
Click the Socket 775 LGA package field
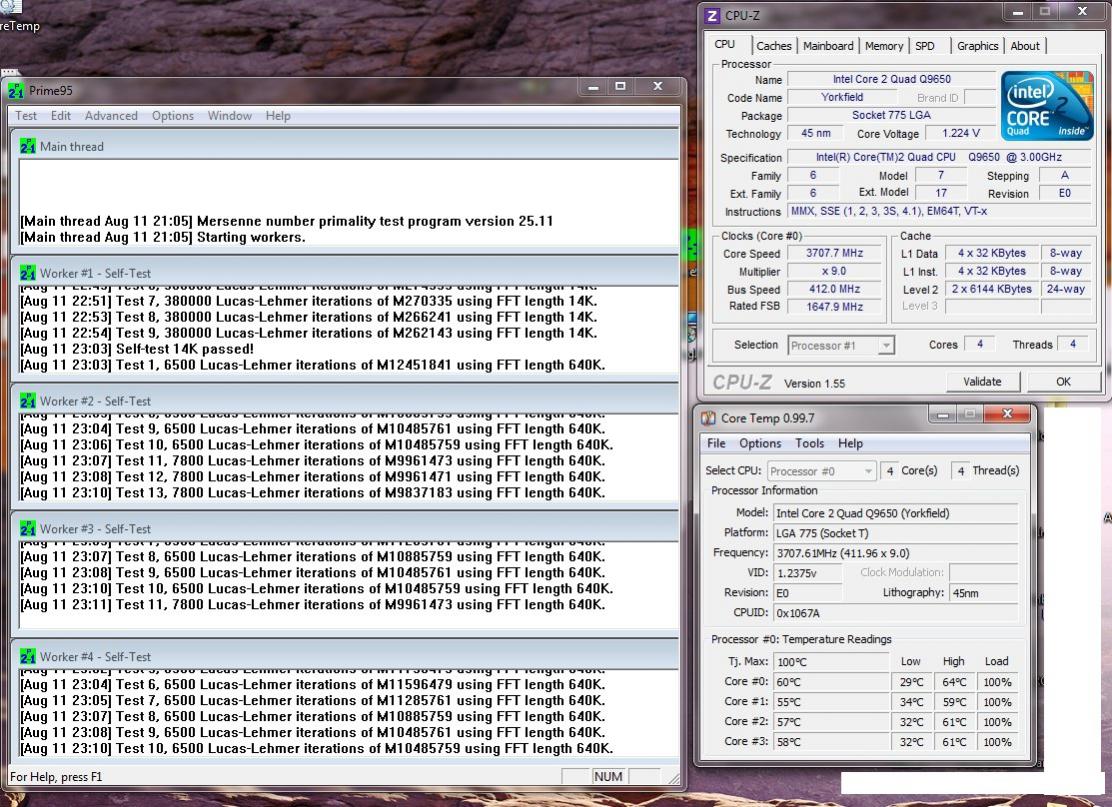(891, 115)
